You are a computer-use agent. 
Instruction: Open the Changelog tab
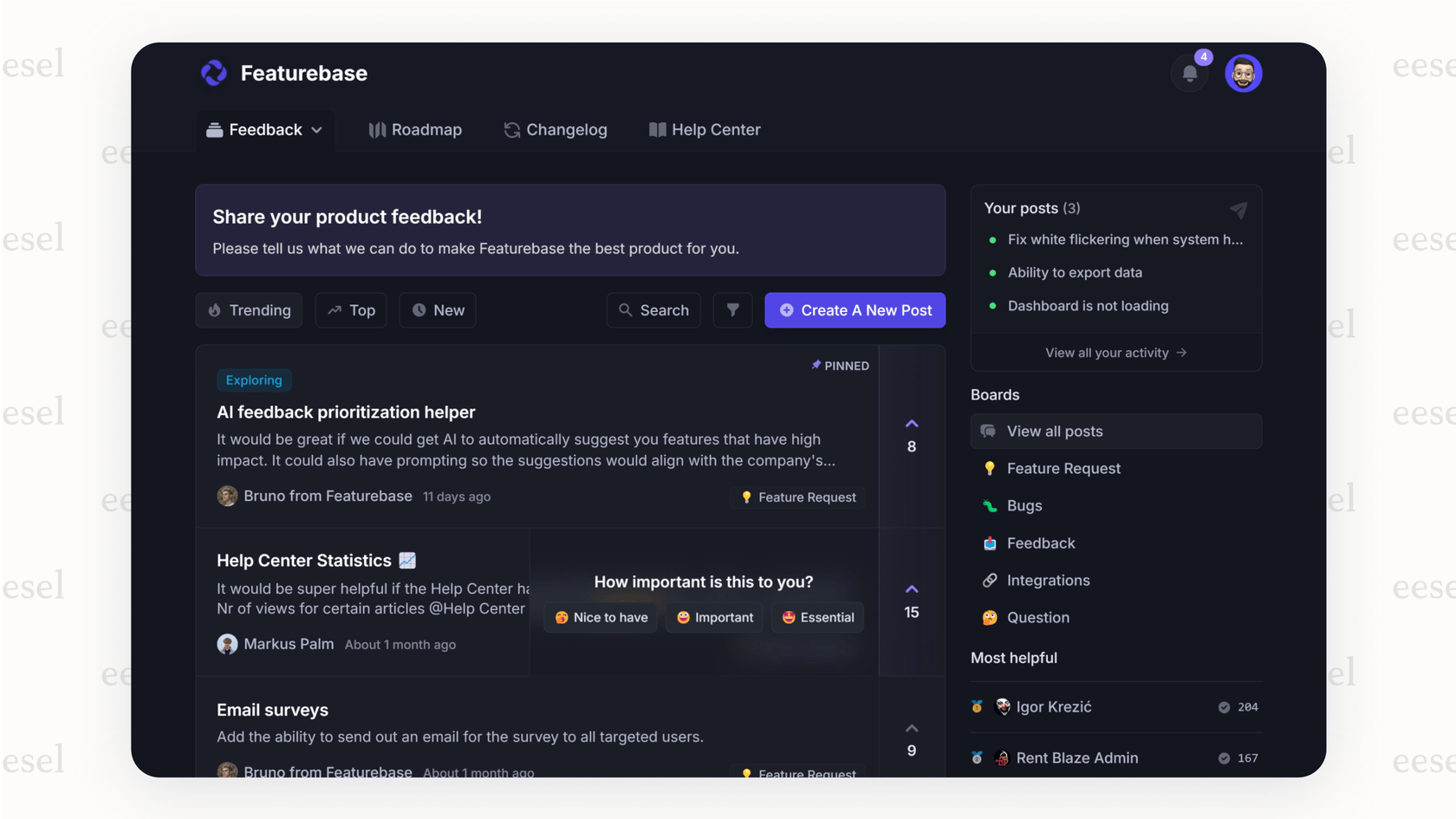coord(556,129)
